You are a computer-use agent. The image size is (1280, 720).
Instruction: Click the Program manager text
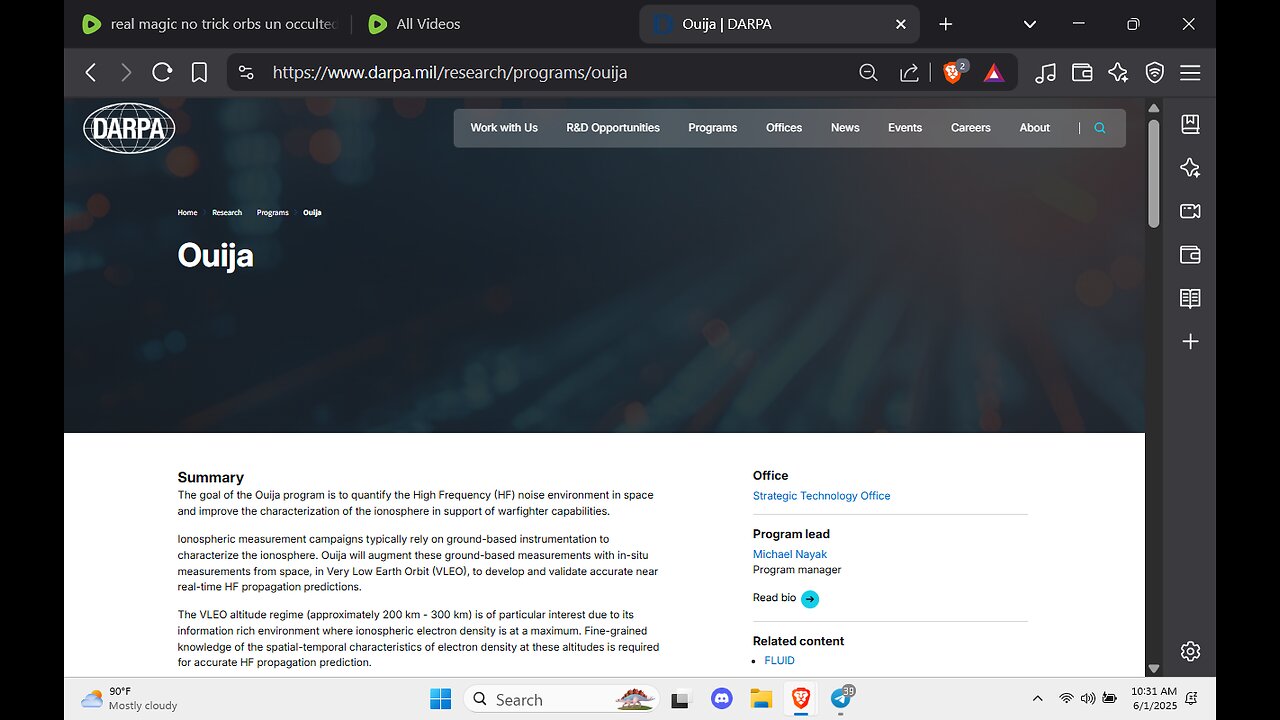pos(797,570)
